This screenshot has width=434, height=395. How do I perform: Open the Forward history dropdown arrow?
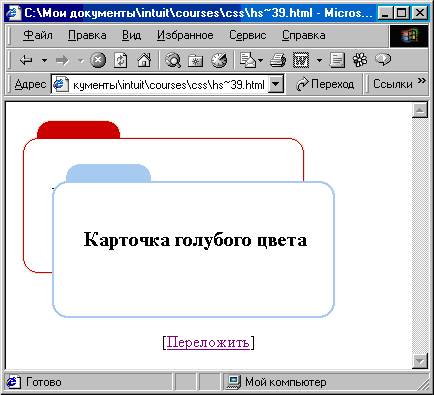pyautogui.click(x=80, y=60)
